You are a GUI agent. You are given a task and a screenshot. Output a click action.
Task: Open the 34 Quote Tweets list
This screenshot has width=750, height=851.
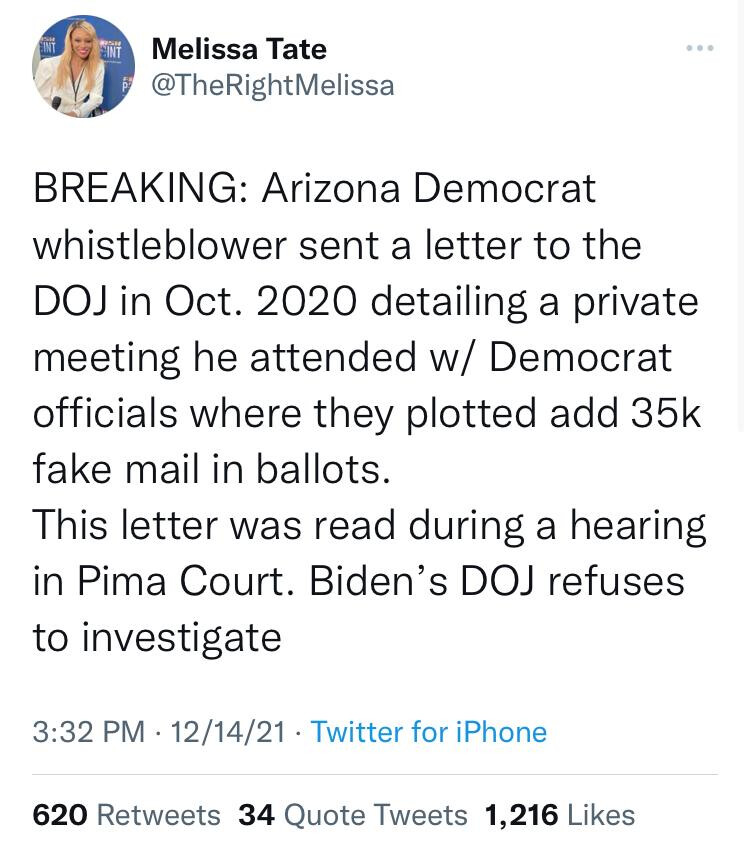(x=353, y=815)
